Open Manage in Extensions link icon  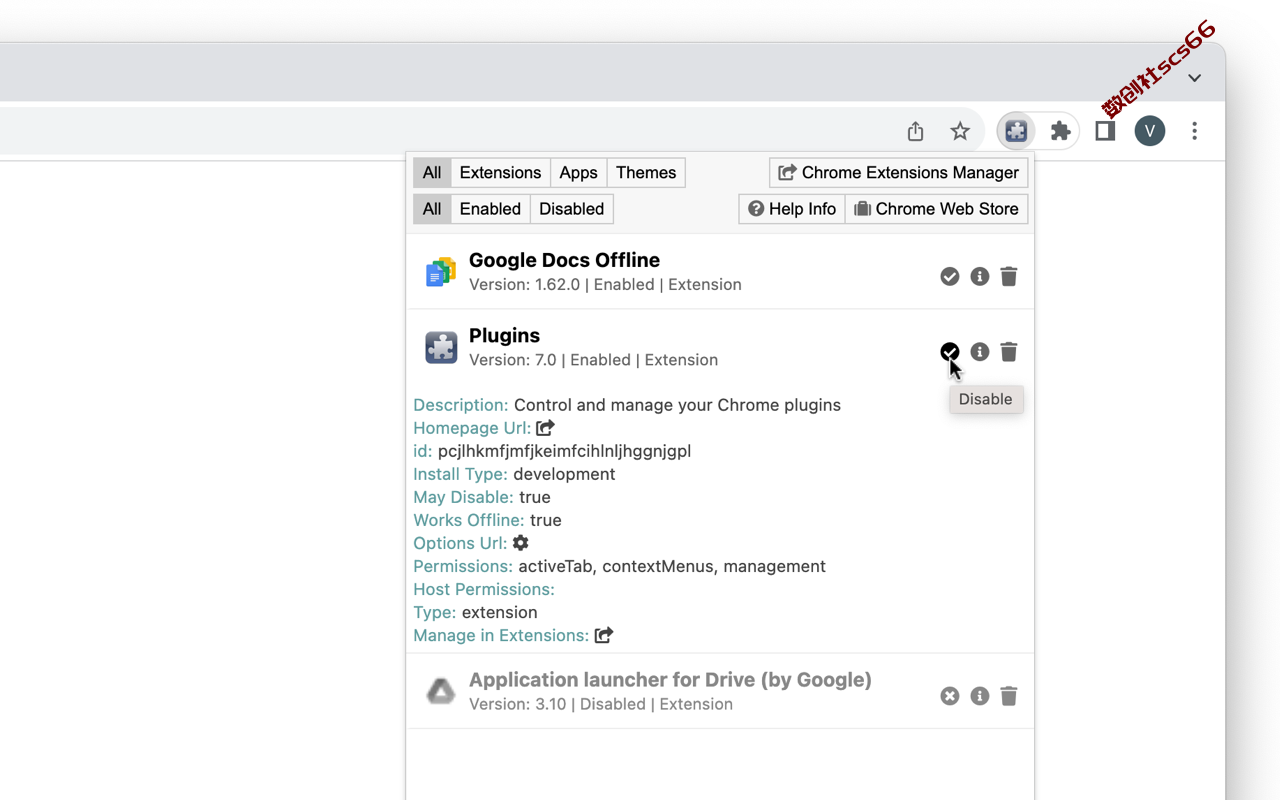(604, 635)
